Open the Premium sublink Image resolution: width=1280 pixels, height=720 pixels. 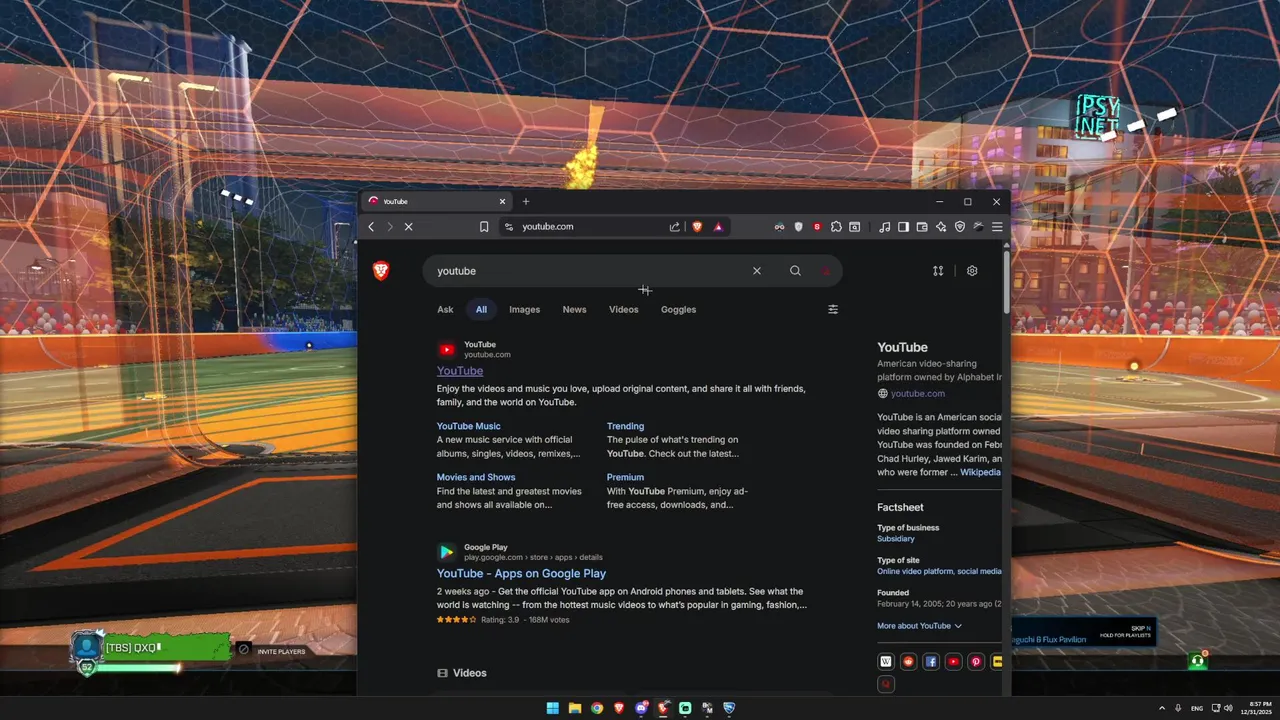pos(625,477)
